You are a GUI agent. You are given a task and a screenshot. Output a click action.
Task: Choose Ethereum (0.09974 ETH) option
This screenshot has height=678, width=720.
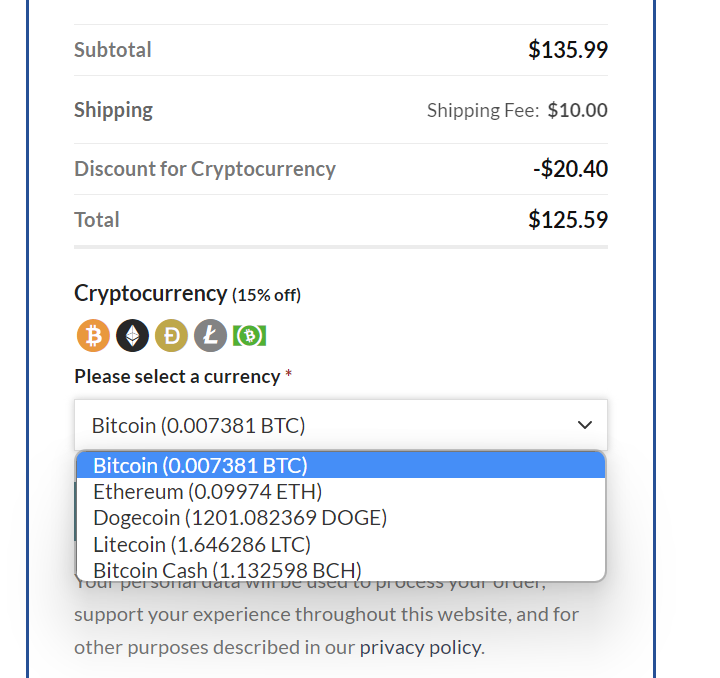pos(341,492)
